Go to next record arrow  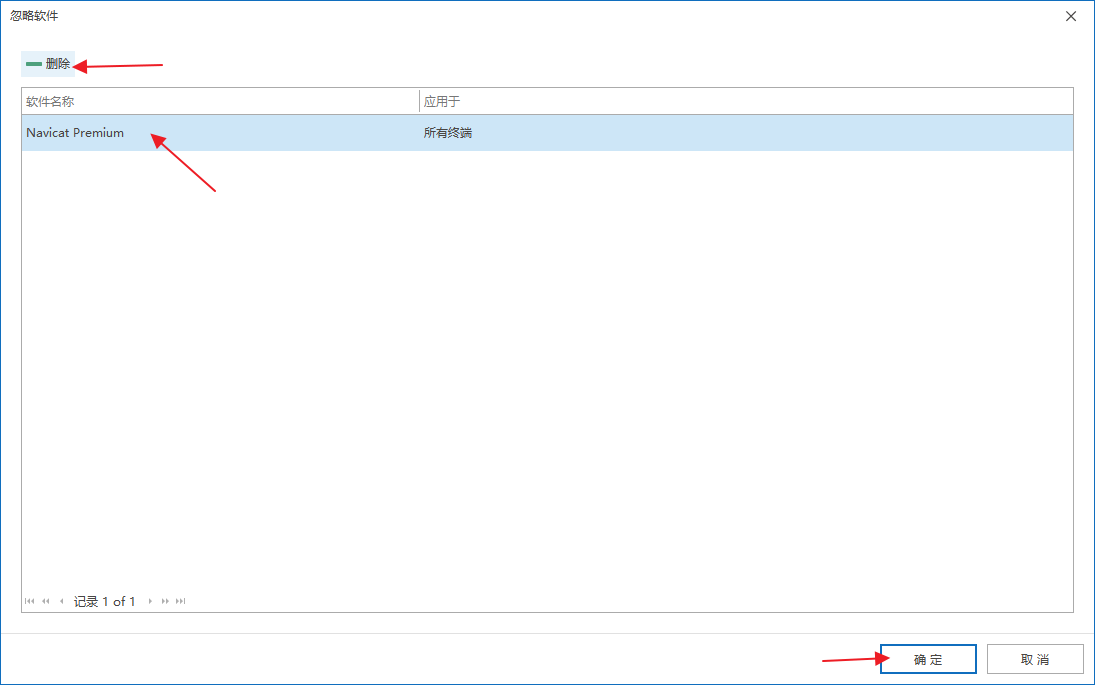pyautogui.click(x=150, y=601)
